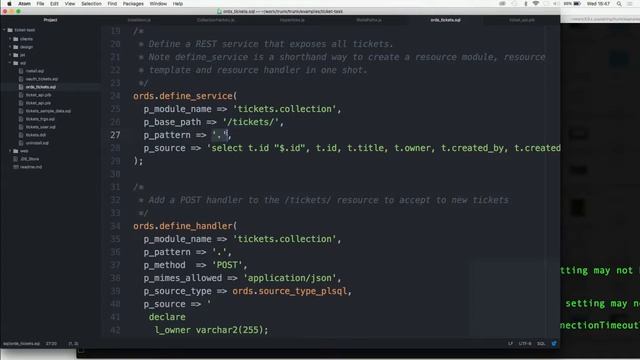
Task: Expand the web folder arrow
Action: (10, 151)
